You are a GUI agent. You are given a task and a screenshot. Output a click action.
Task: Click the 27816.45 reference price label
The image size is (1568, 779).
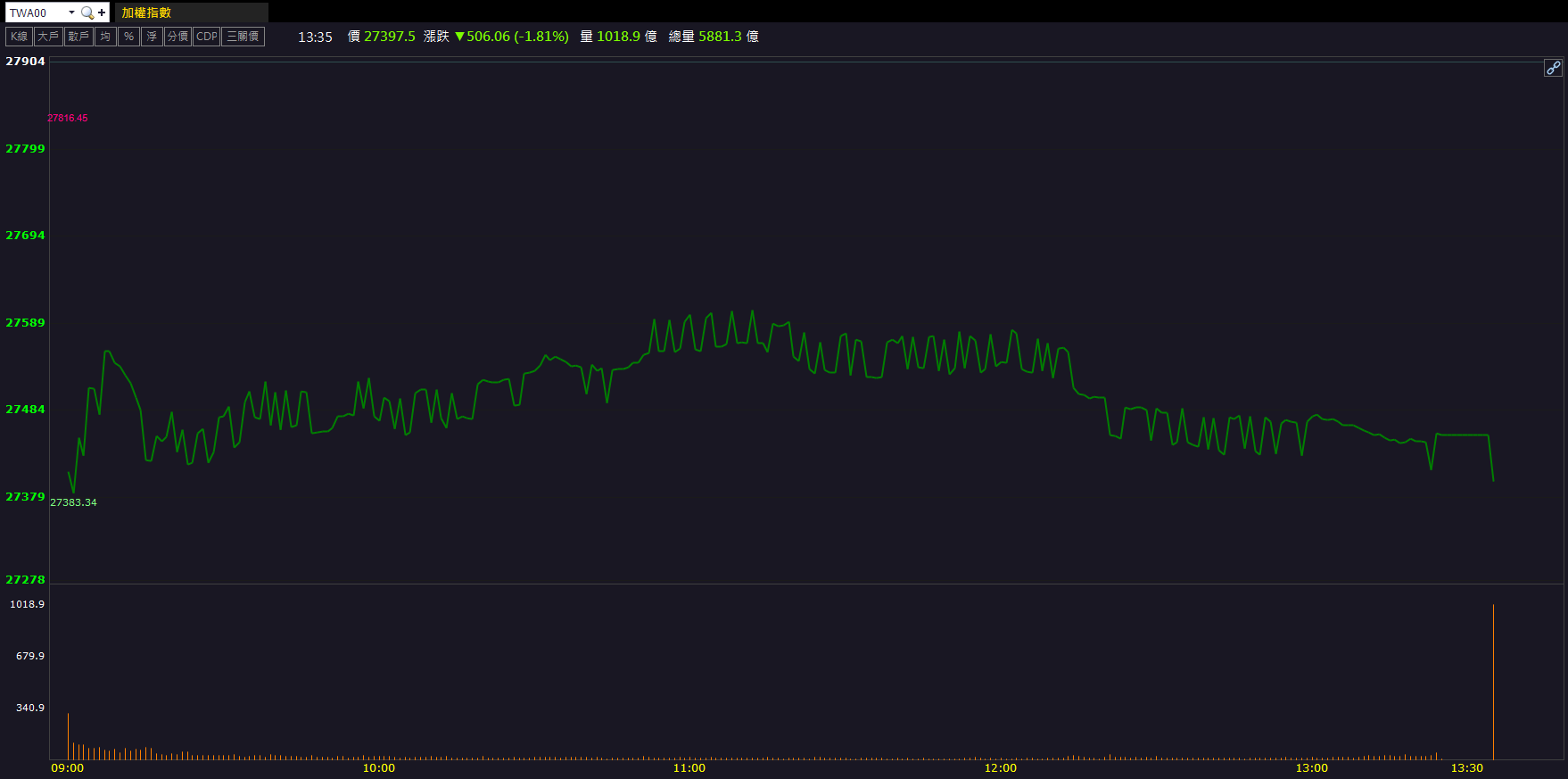point(68,118)
